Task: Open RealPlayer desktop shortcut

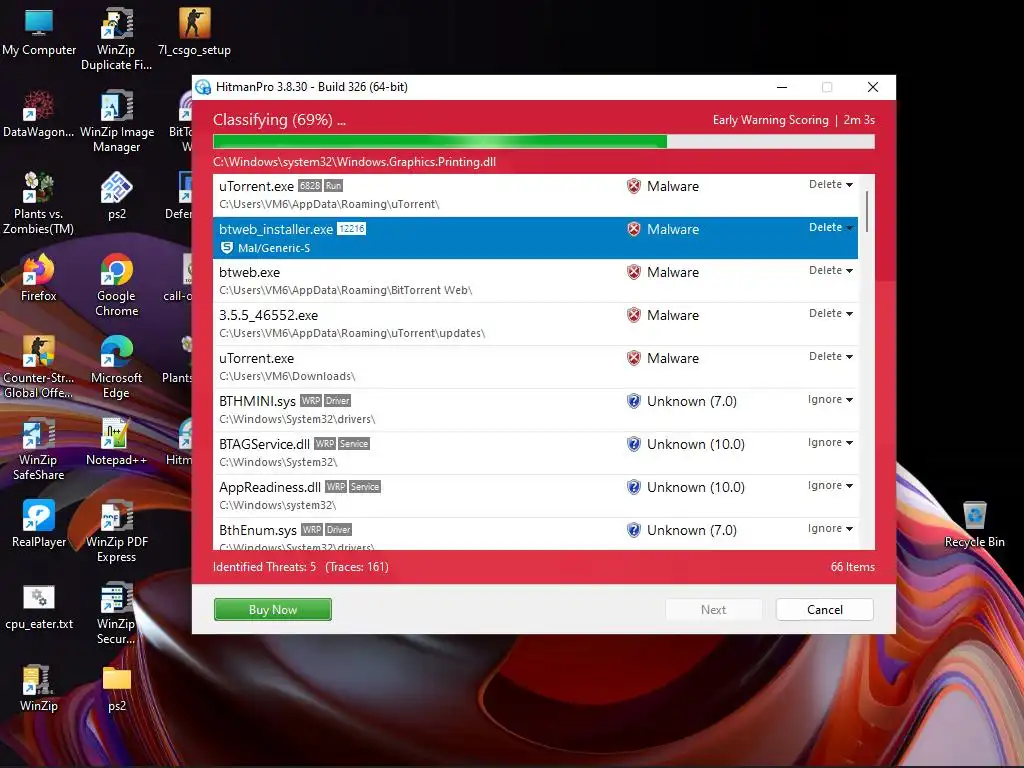Action: (39, 524)
